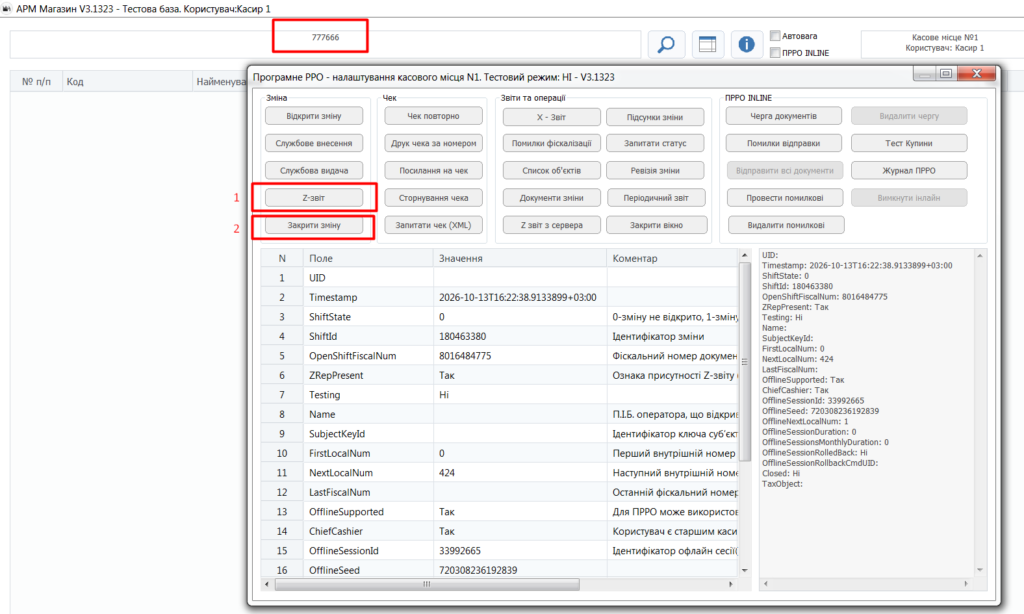1024x614 pixels.
Task: Run the X - Звіт report
Action: coord(552,118)
